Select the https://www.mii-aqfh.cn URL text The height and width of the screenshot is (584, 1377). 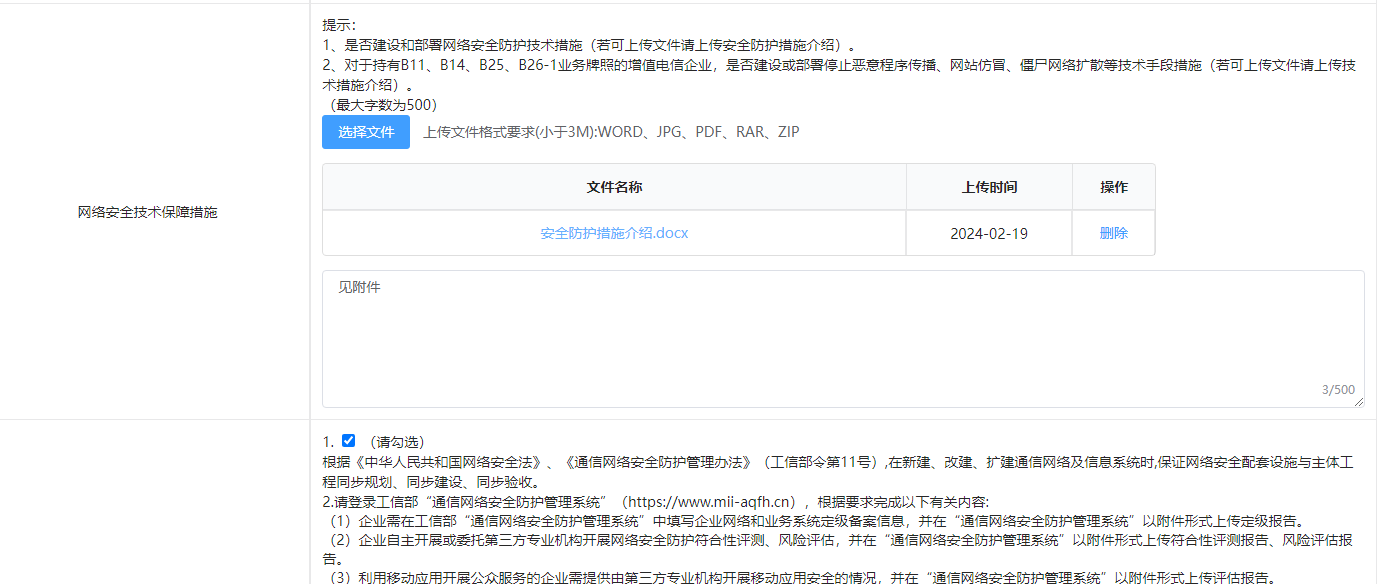tap(710, 501)
